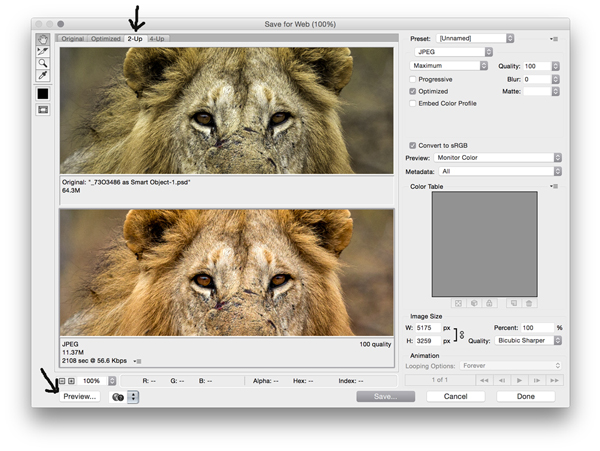
Task: Select the Hand tool
Action: [43, 41]
